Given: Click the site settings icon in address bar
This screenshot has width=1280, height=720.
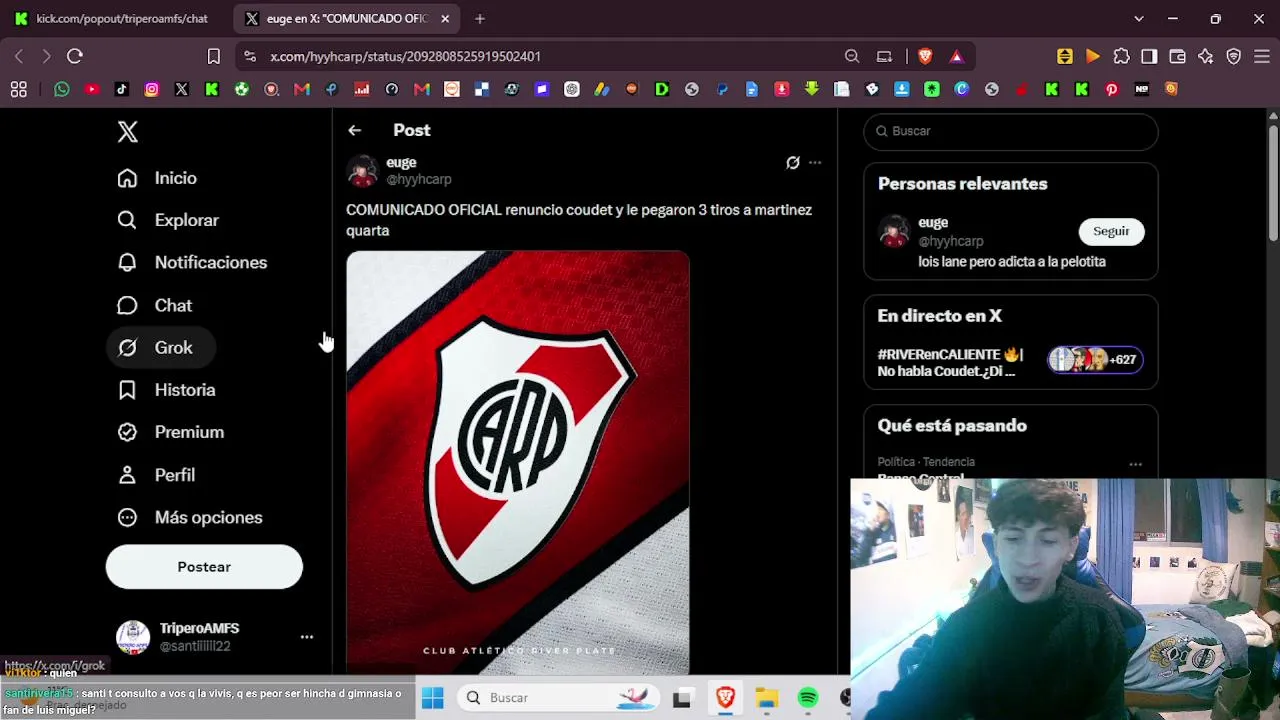Looking at the screenshot, I should [250, 56].
